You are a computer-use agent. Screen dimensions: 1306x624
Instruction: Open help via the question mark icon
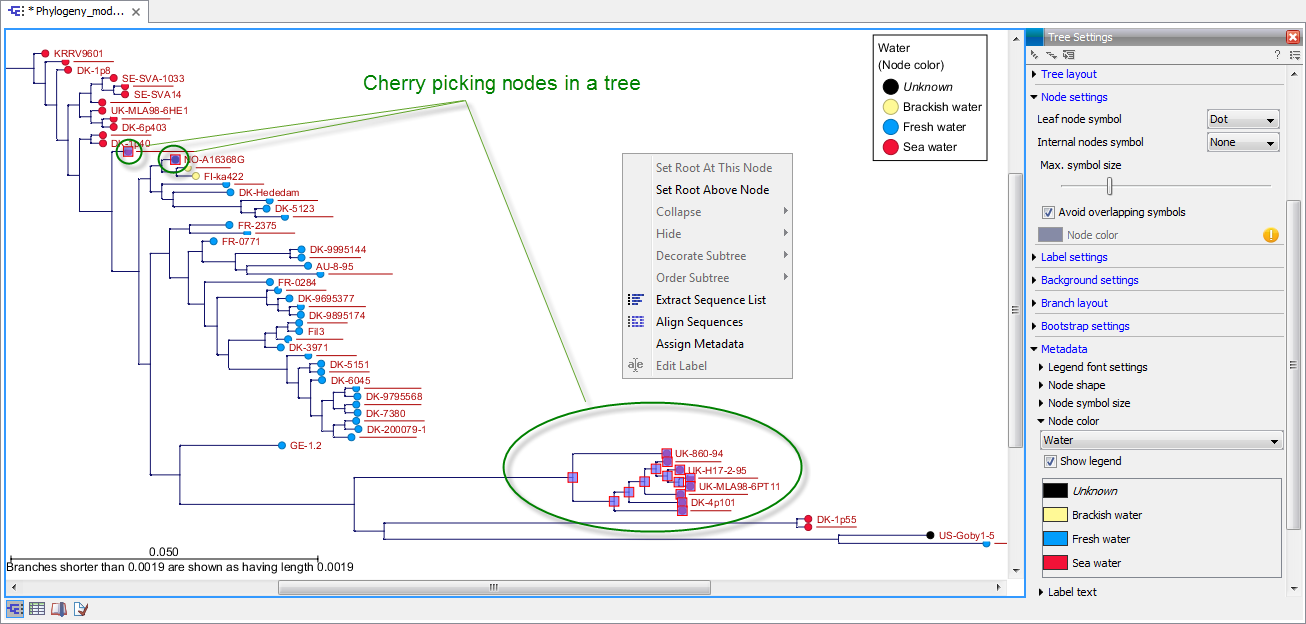[x=1277, y=54]
